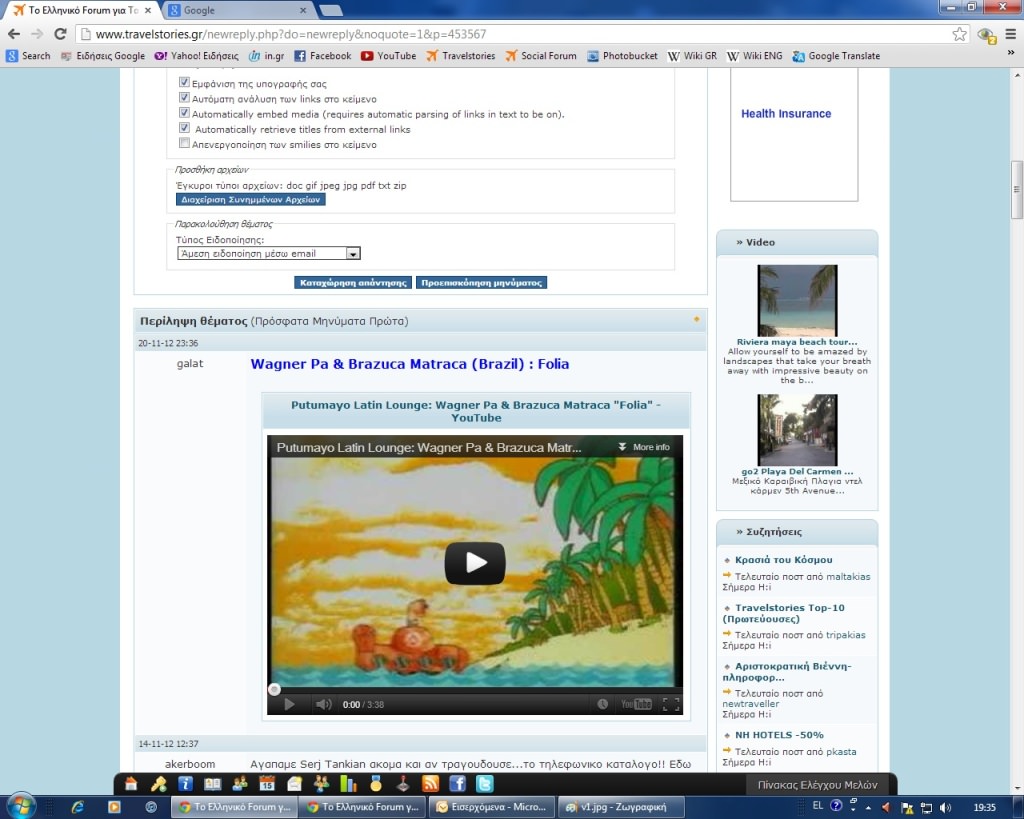
Task: Click the Watch Later clock icon in the player
Action: (602, 704)
